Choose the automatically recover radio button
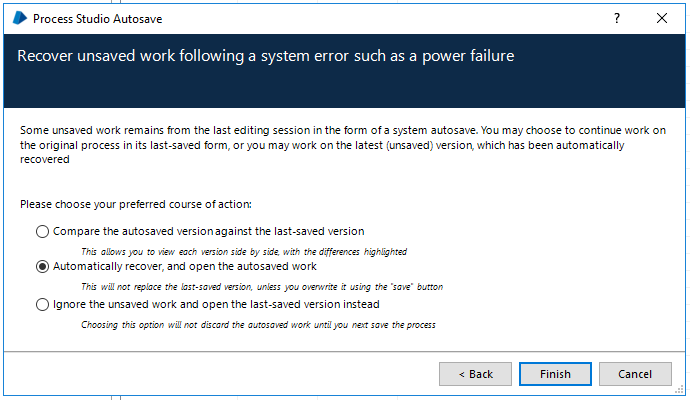Image resolution: width=690 pixels, height=400 pixels. [x=42, y=267]
